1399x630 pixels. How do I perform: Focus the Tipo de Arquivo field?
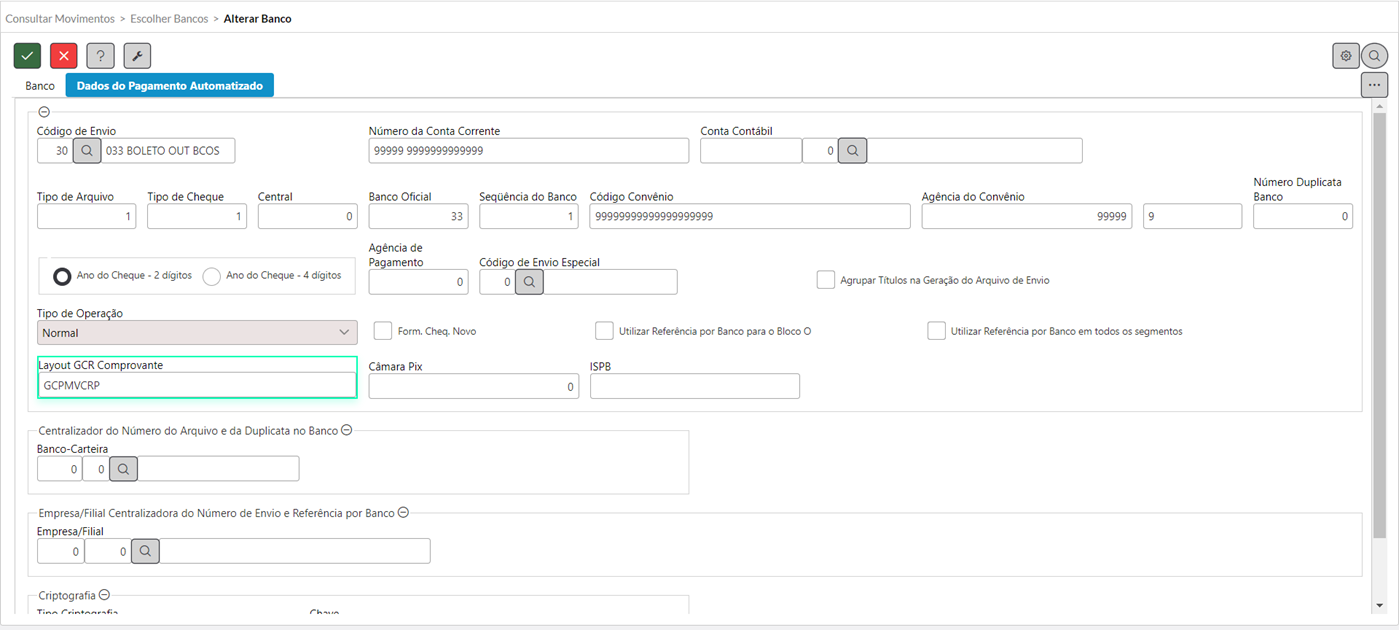click(87, 216)
